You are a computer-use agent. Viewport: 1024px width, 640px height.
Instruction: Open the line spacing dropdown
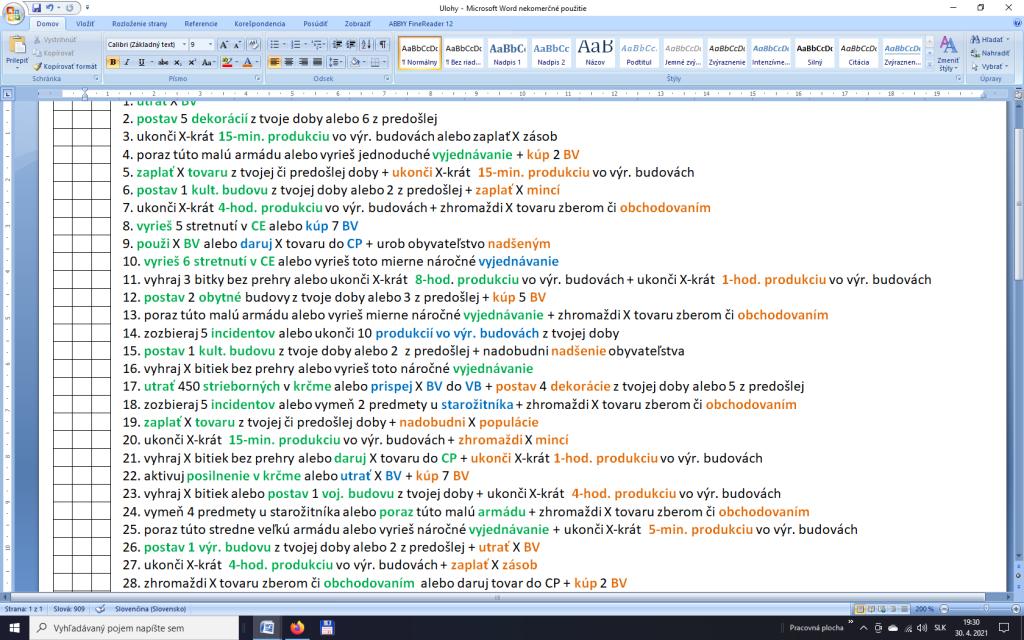(336, 62)
